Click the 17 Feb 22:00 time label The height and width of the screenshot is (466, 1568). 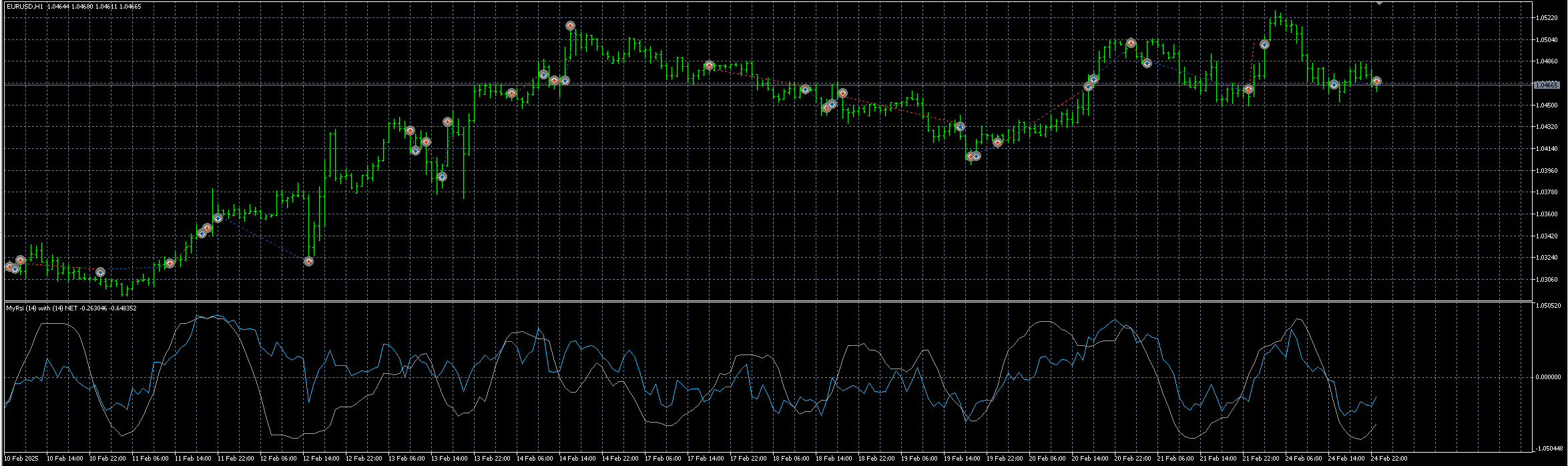(x=748, y=459)
